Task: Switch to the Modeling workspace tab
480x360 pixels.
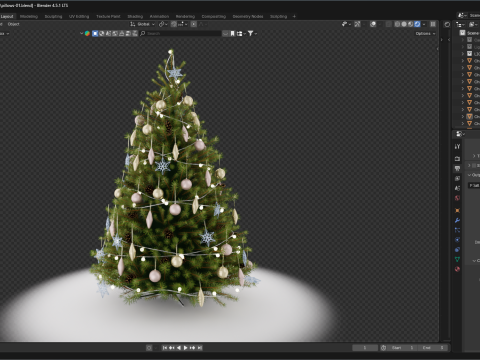Action: click(29, 16)
